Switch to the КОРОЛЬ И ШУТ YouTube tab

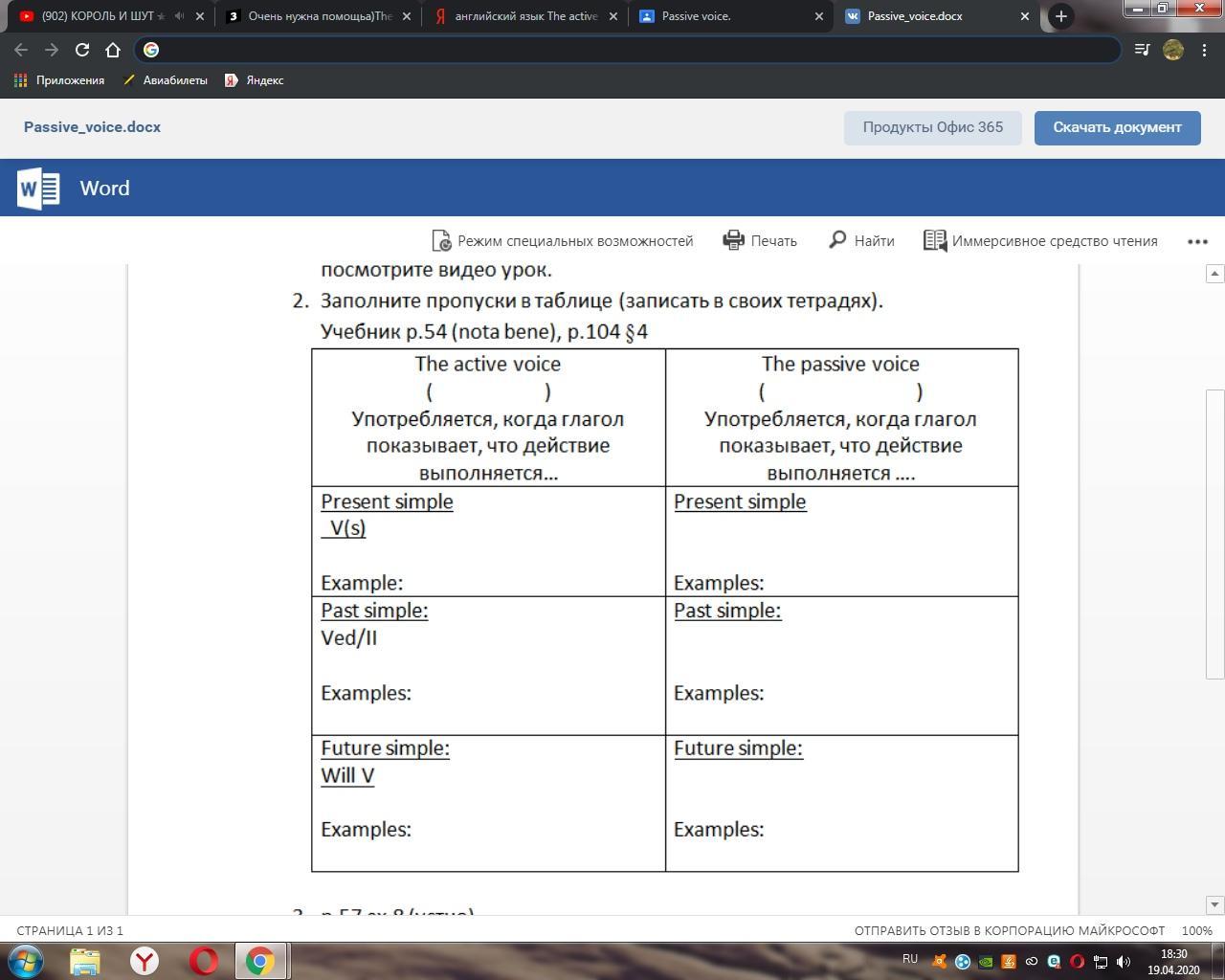(101, 16)
